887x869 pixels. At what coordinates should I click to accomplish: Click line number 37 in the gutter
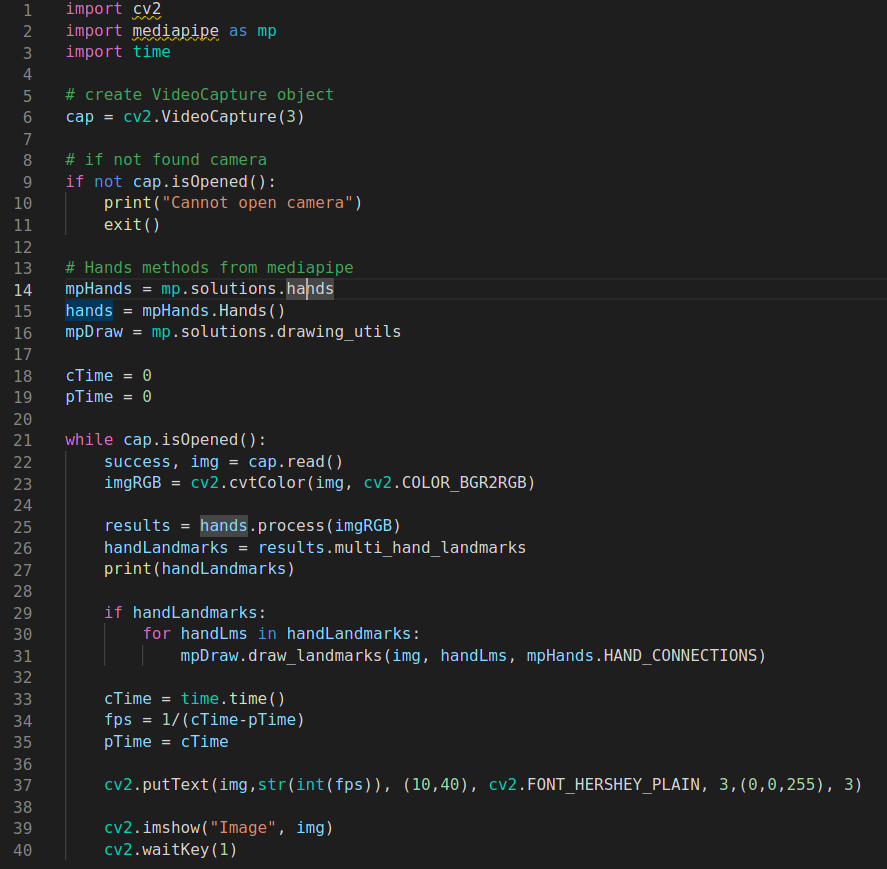coord(23,785)
